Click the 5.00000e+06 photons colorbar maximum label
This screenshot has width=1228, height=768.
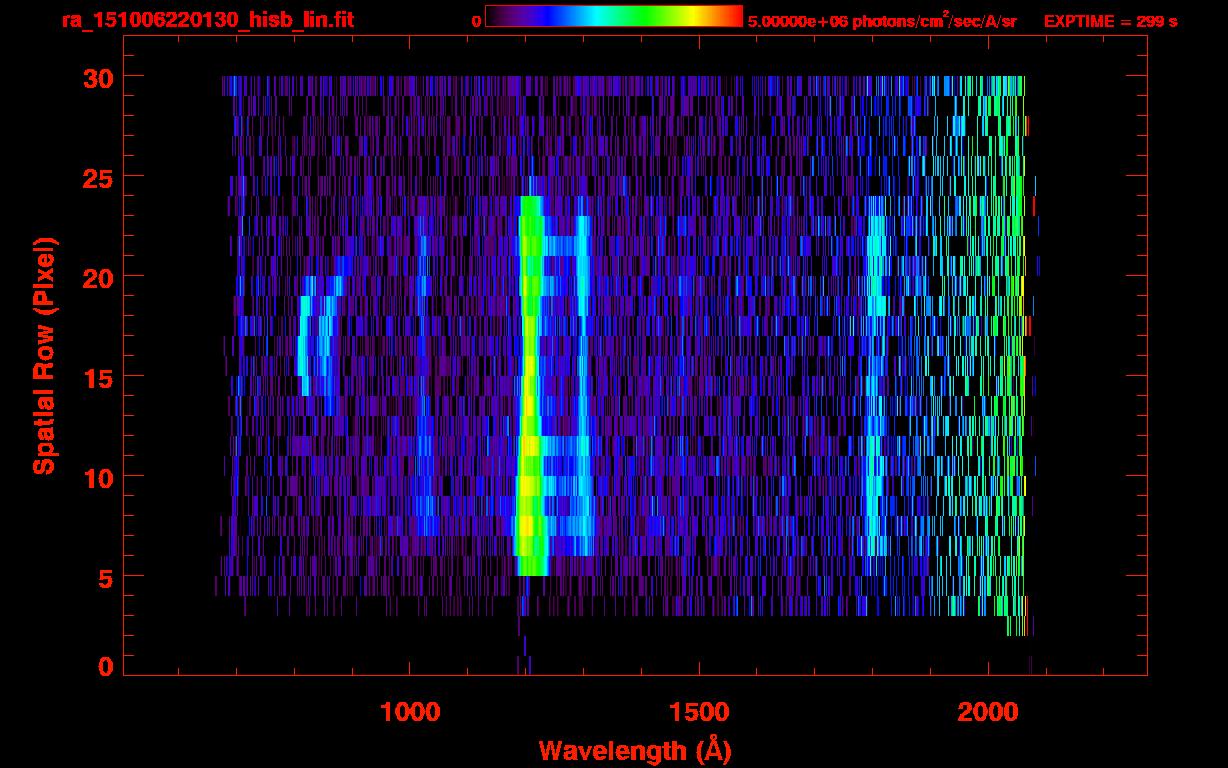click(x=882, y=21)
